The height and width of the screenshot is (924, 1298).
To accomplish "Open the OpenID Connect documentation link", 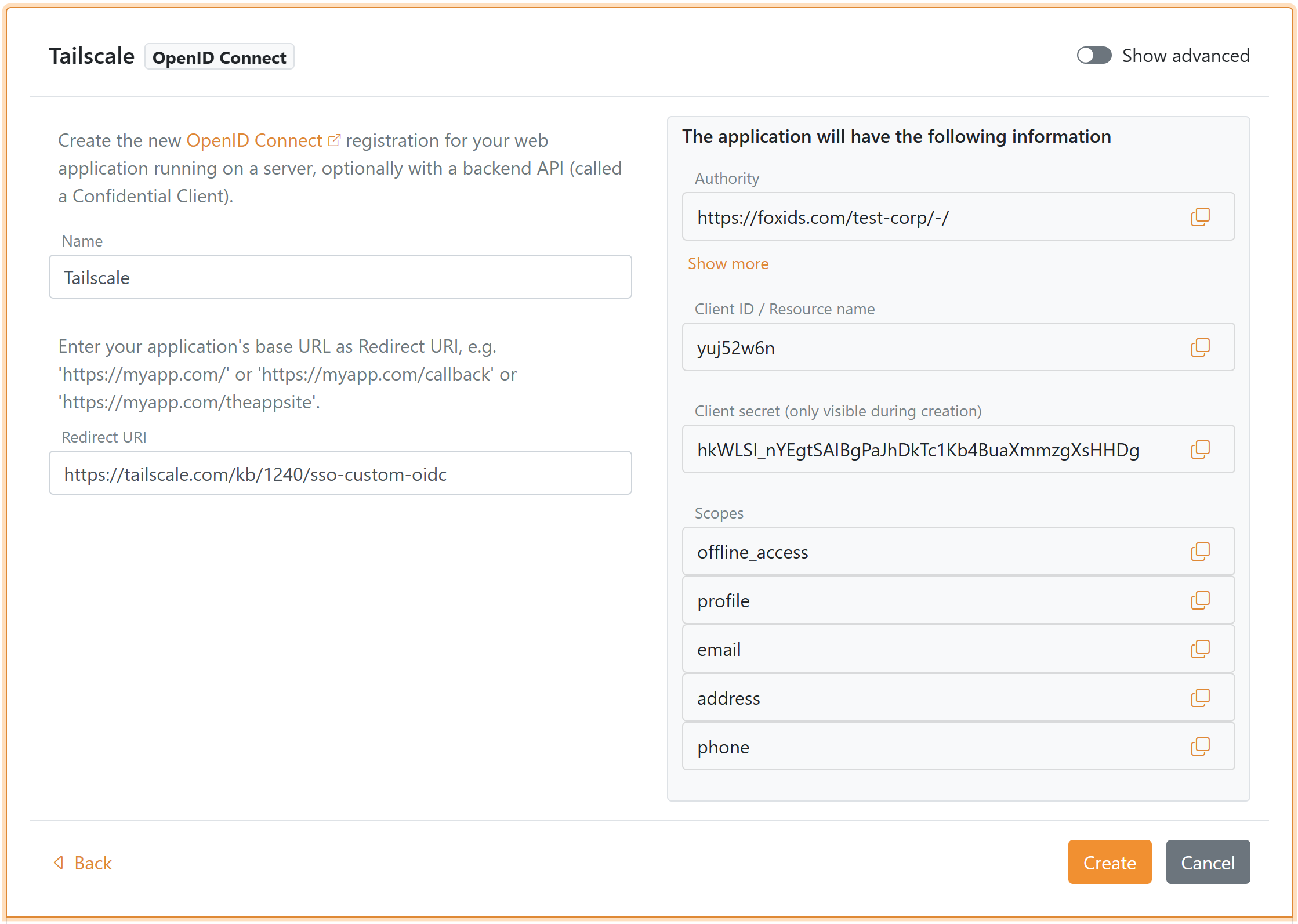I will coord(255,140).
